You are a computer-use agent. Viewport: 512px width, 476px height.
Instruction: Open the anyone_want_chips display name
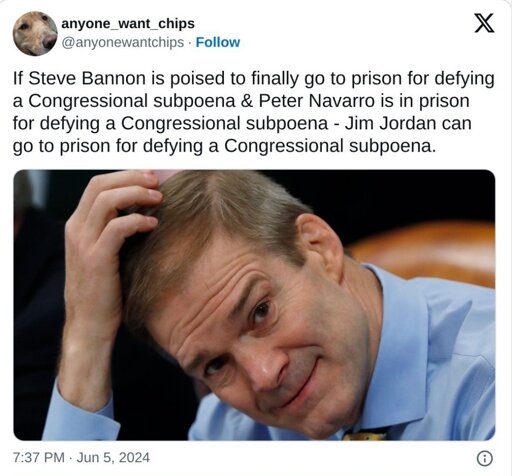(128, 24)
